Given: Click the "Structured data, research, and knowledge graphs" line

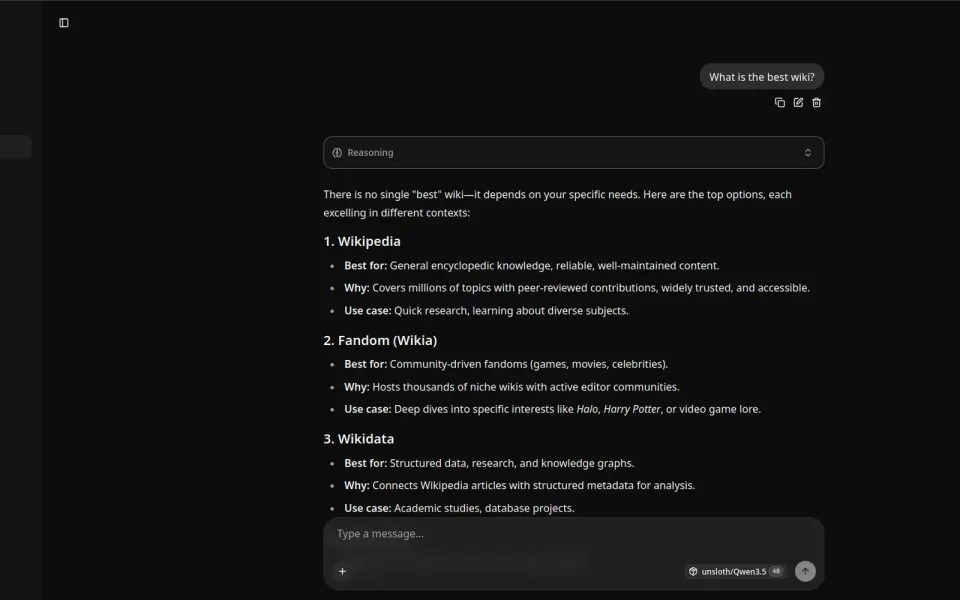Looking at the screenshot, I should point(489,463).
